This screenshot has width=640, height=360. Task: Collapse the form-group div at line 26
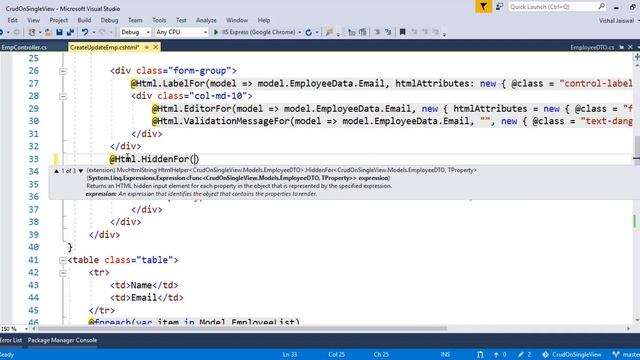click(63, 71)
